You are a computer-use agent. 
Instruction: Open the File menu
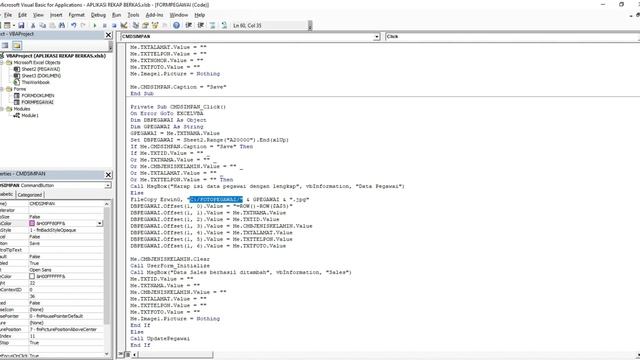[8, 15]
